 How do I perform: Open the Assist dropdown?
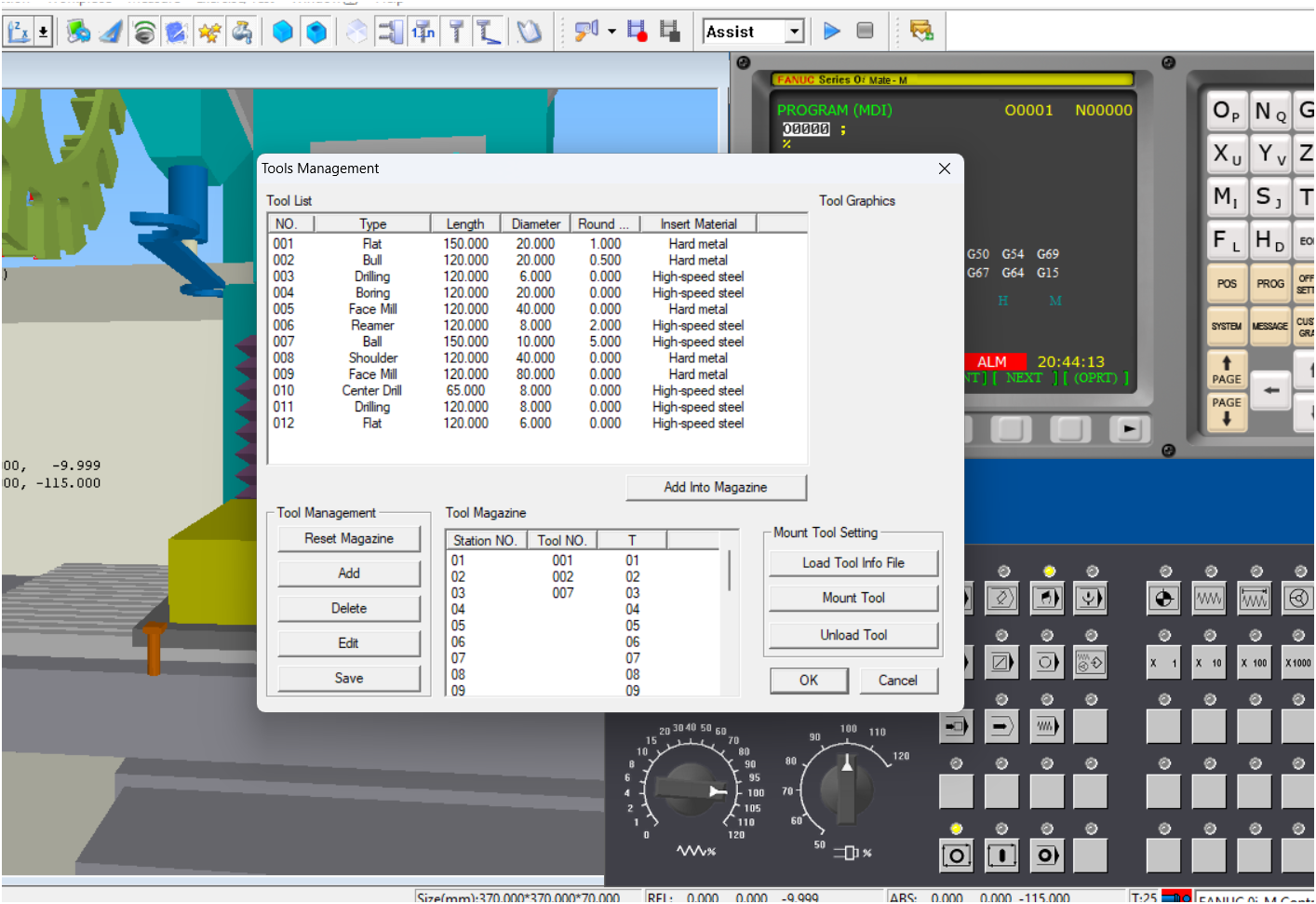[x=794, y=32]
